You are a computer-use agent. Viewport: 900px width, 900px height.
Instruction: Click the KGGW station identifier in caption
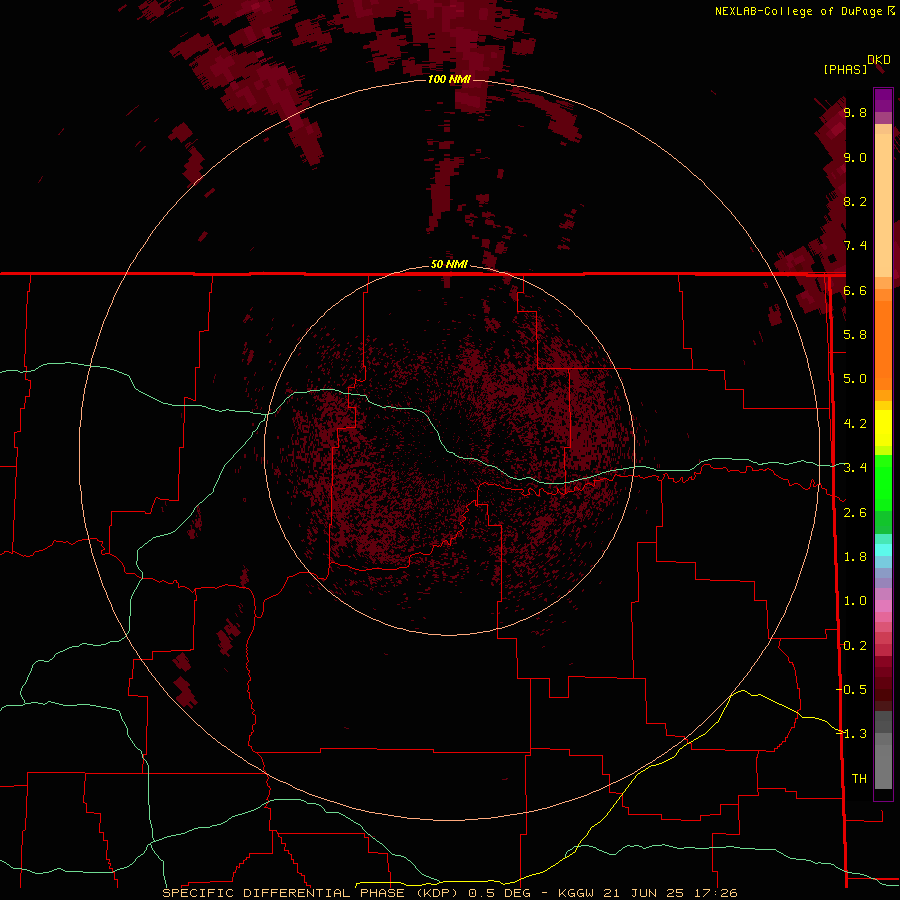576,893
